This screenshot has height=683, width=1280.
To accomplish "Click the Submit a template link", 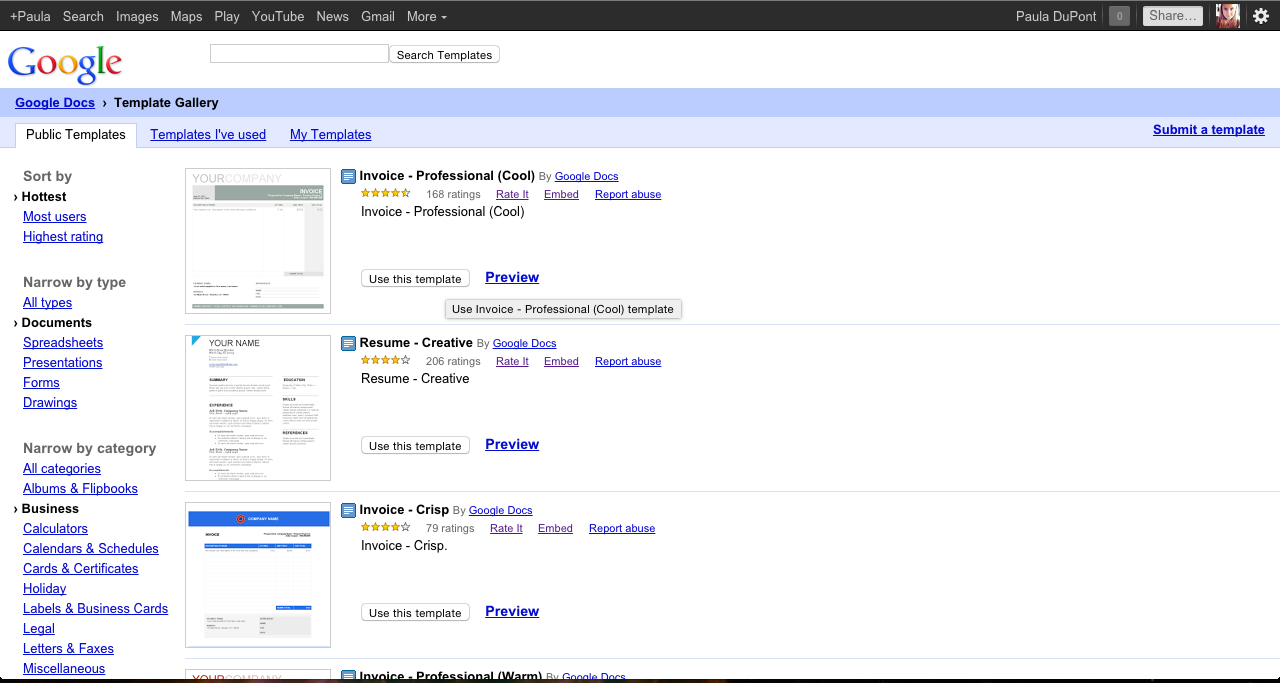I will click(1208, 130).
